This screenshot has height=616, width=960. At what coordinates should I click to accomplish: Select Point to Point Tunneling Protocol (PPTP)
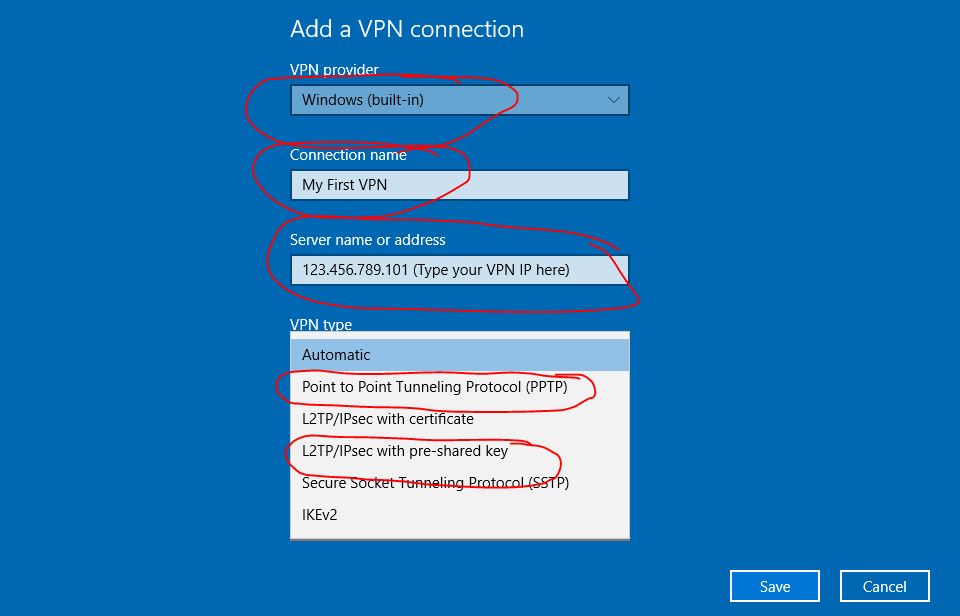pos(460,387)
